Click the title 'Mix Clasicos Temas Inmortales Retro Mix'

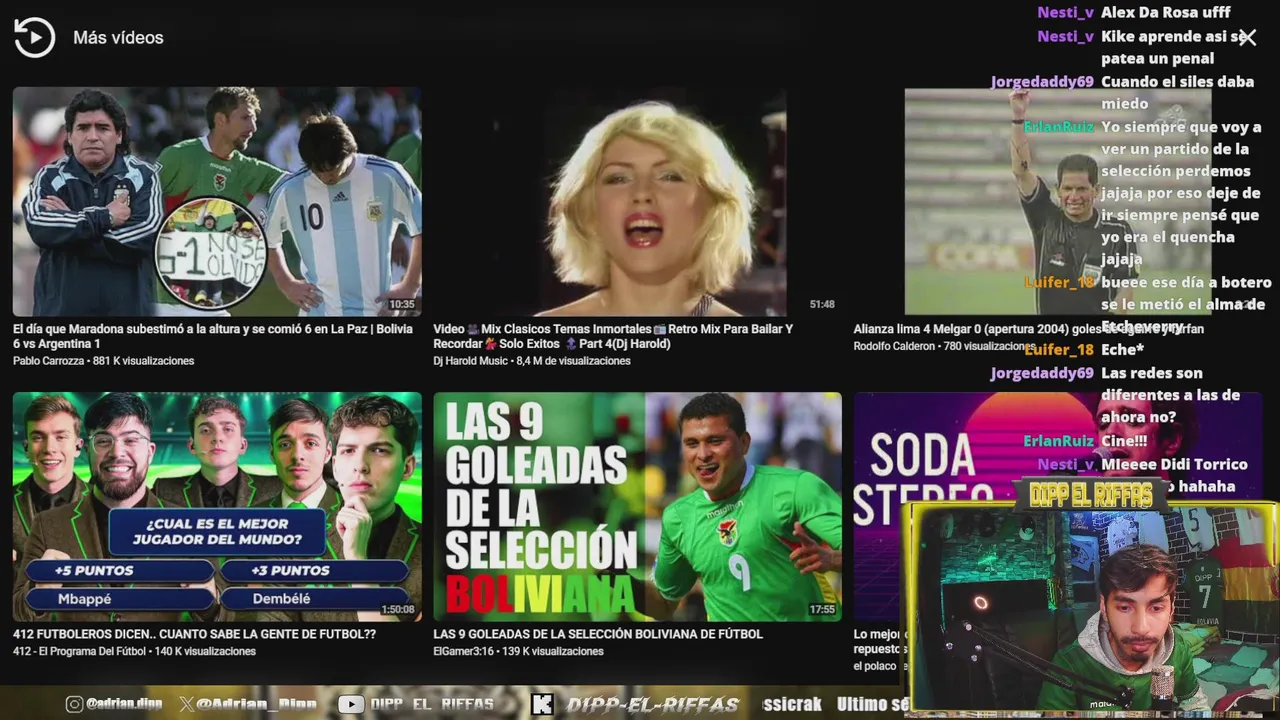613,336
